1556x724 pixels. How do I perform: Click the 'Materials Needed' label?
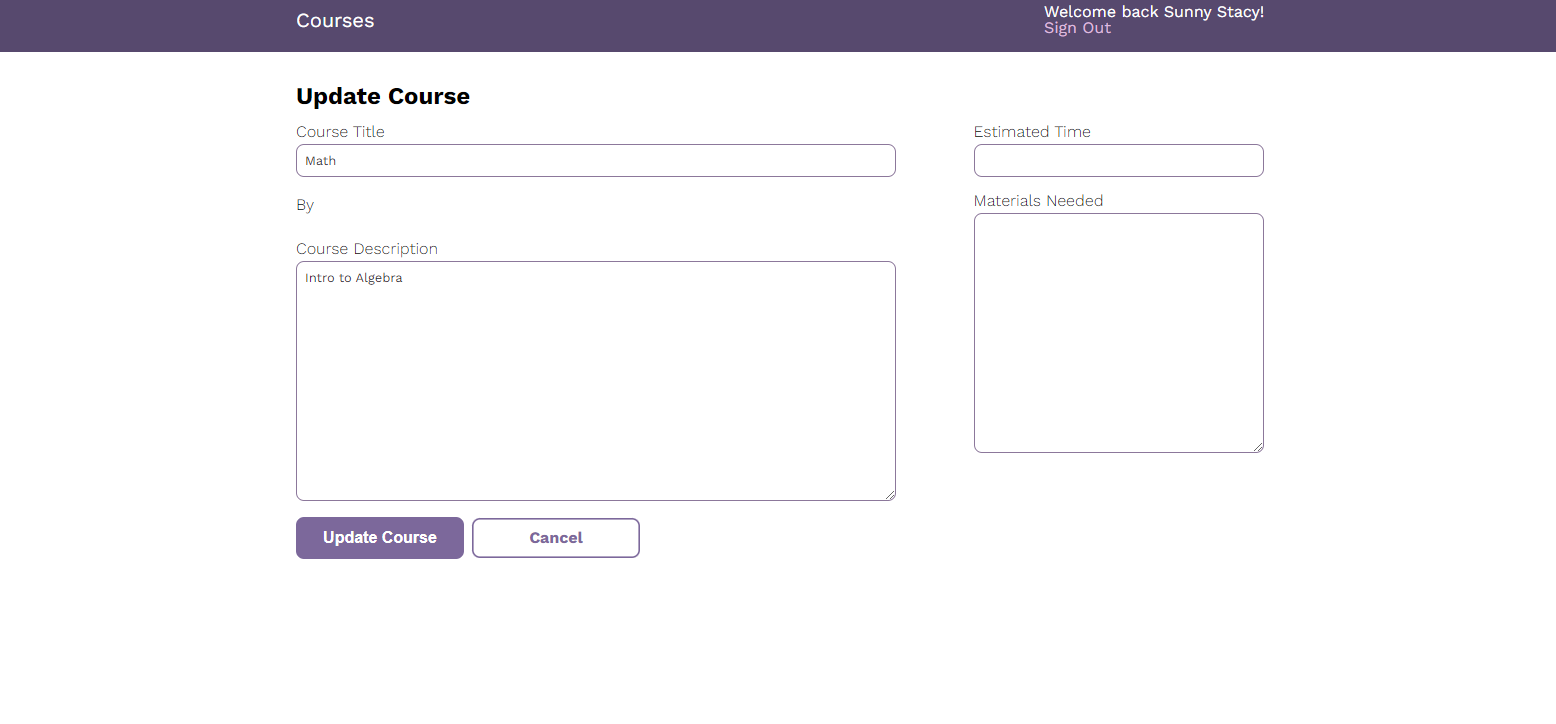1038,201
